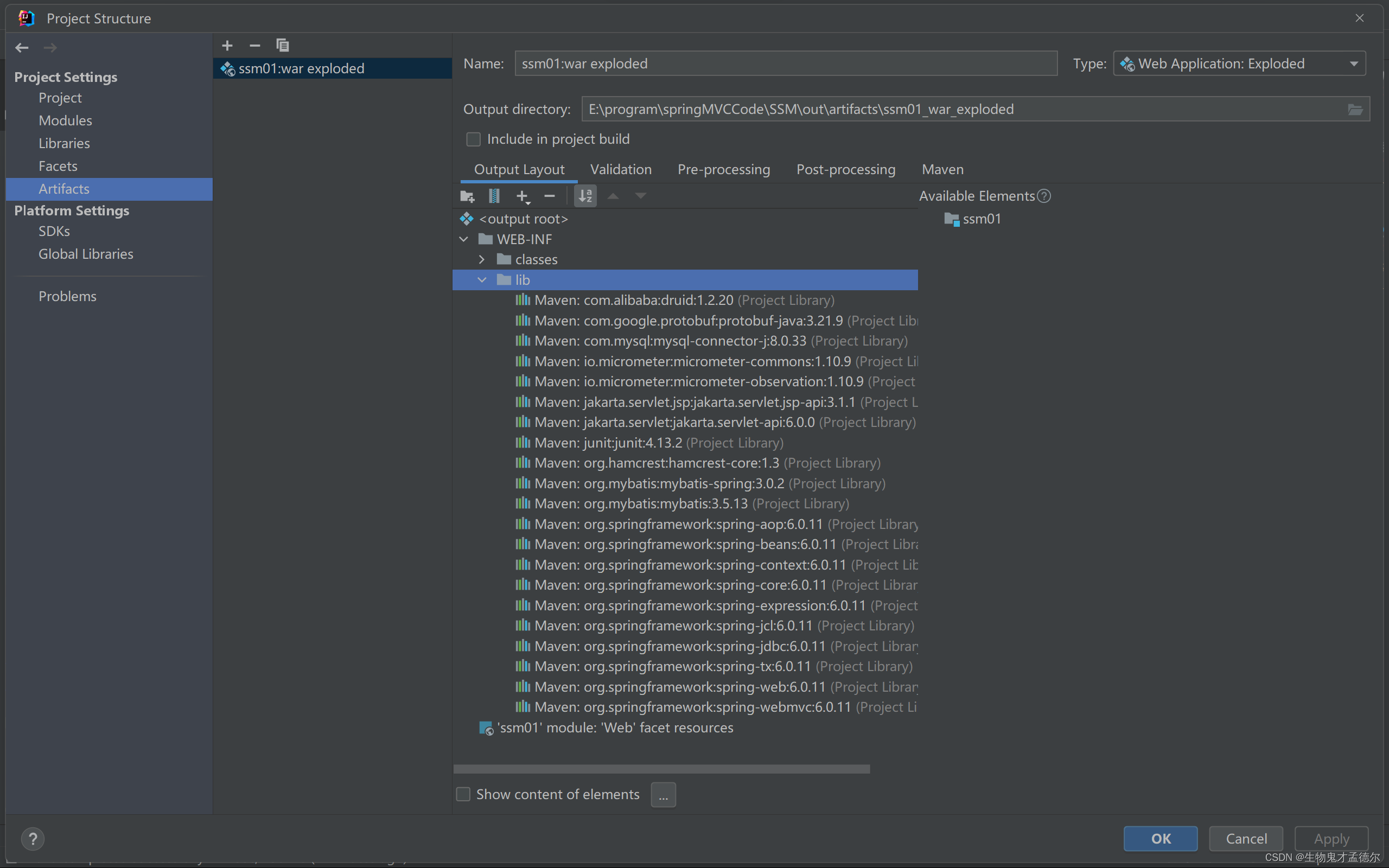Image resolution: width=1389 pixels, height=868 pixels.
Task: Click the Create Archive icon in layout toolbar
Action: [x=494, y=196]
